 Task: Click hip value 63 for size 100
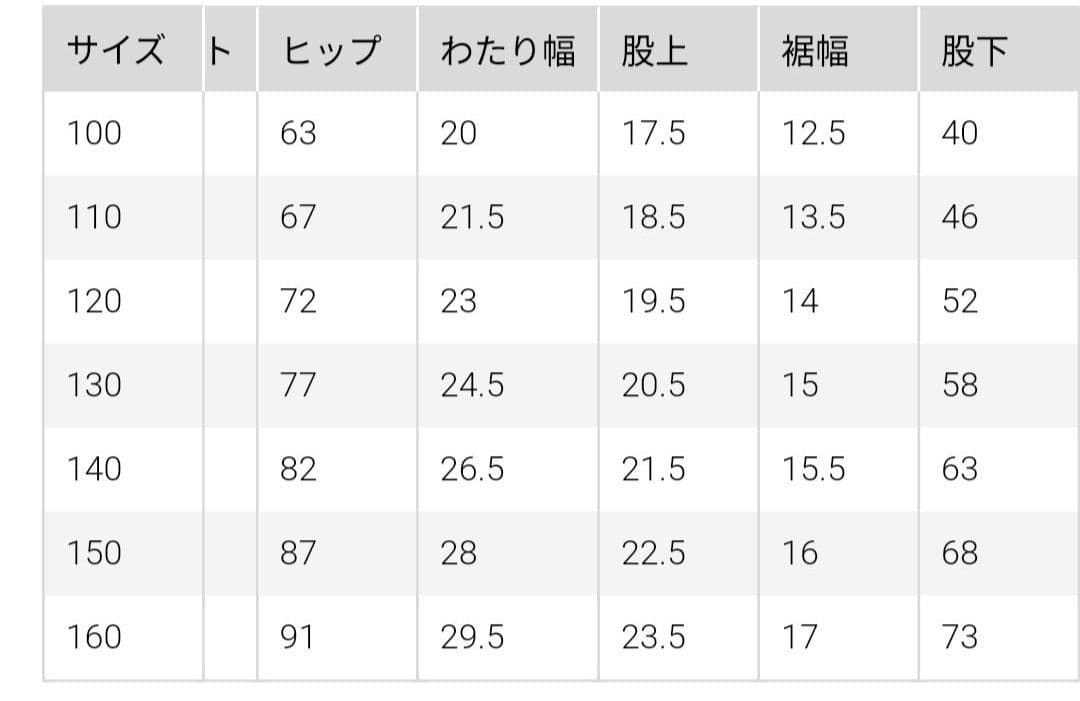pyautogui.click(x=298, y=133)
